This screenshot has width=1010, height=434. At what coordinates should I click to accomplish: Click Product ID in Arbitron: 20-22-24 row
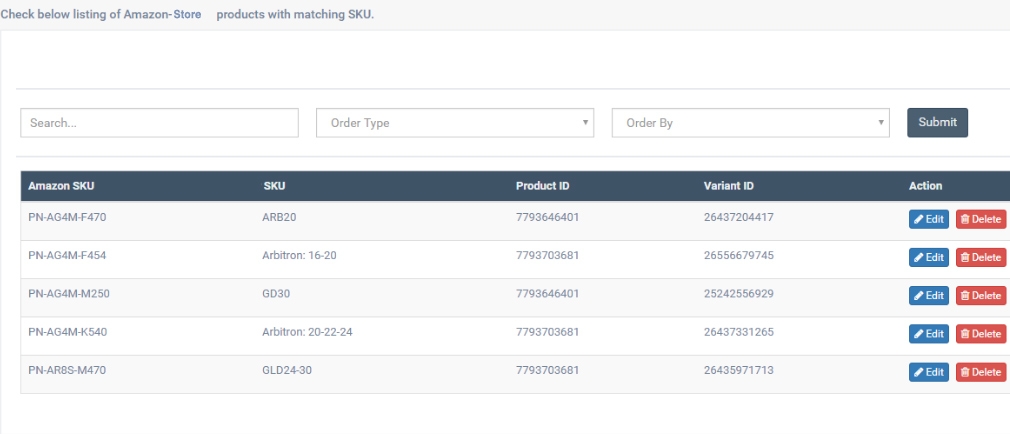[548, 332]
